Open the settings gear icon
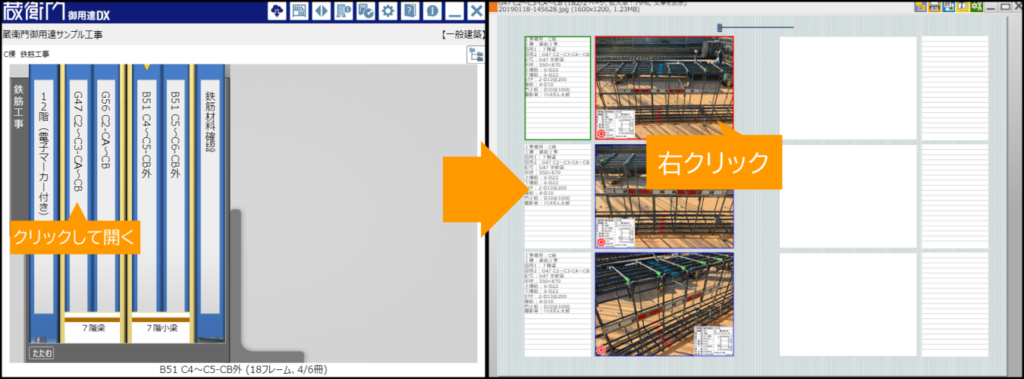Image resolution: width=1024 pixels, height=379 pixels. 388,11
